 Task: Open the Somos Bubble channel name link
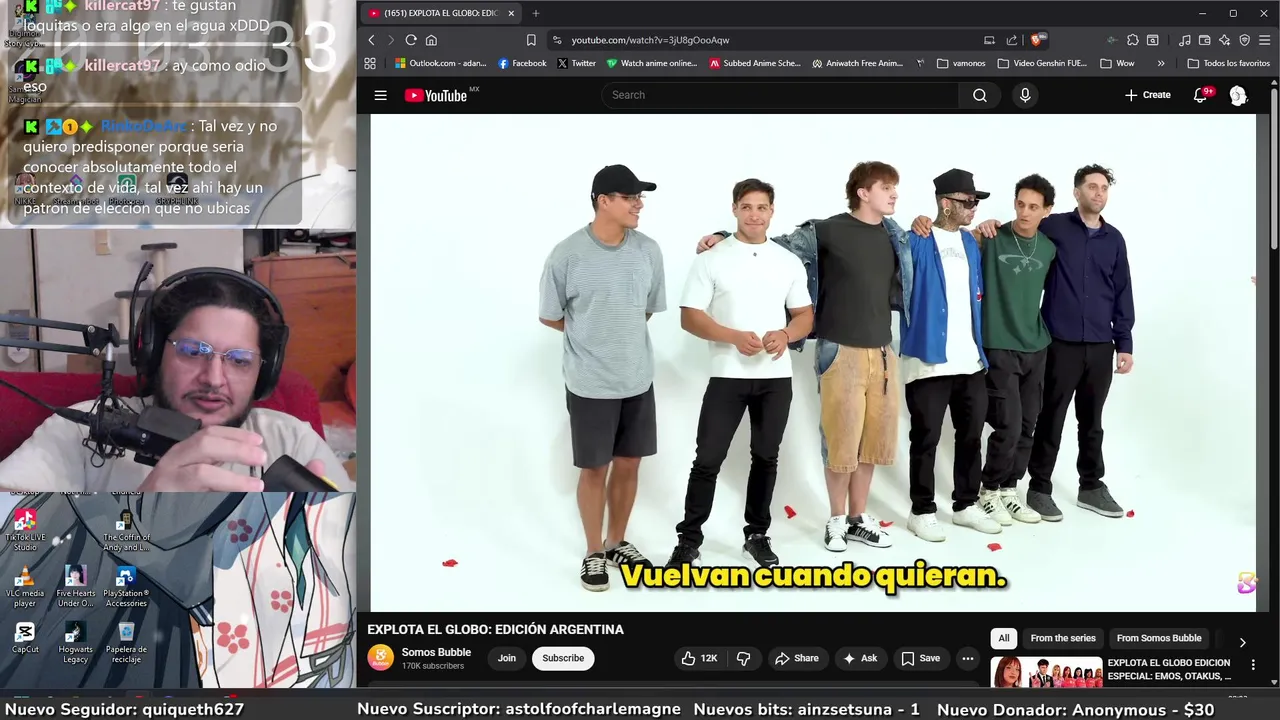(436, 652)
